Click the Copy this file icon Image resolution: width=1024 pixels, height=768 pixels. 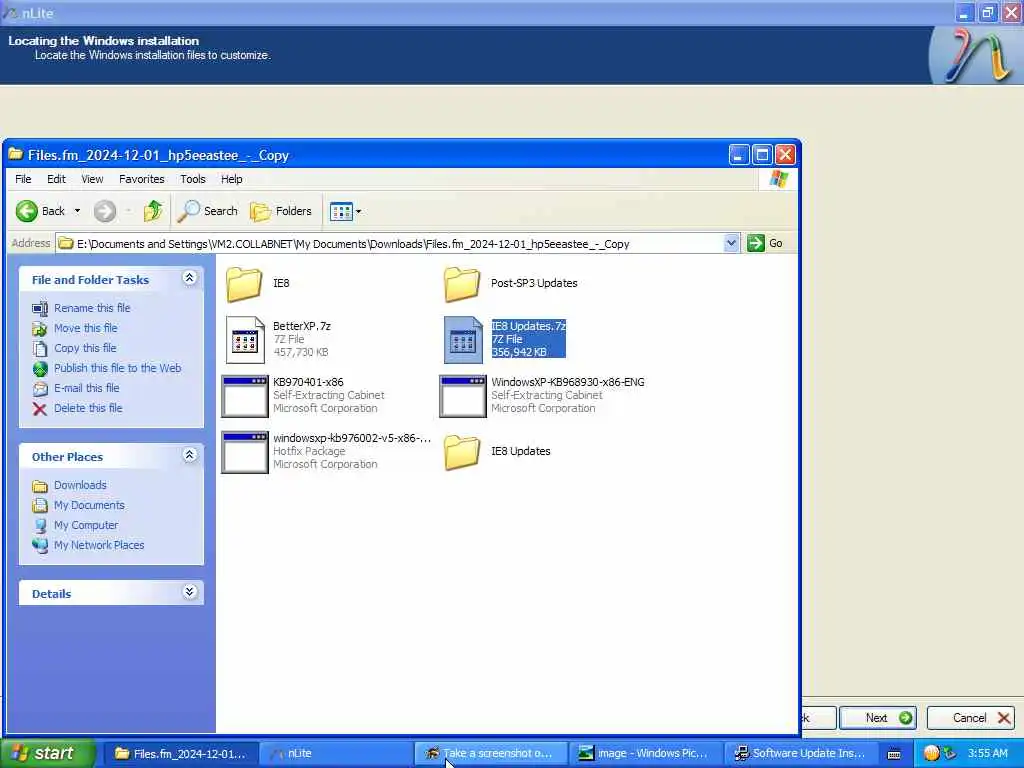point(40,349)
